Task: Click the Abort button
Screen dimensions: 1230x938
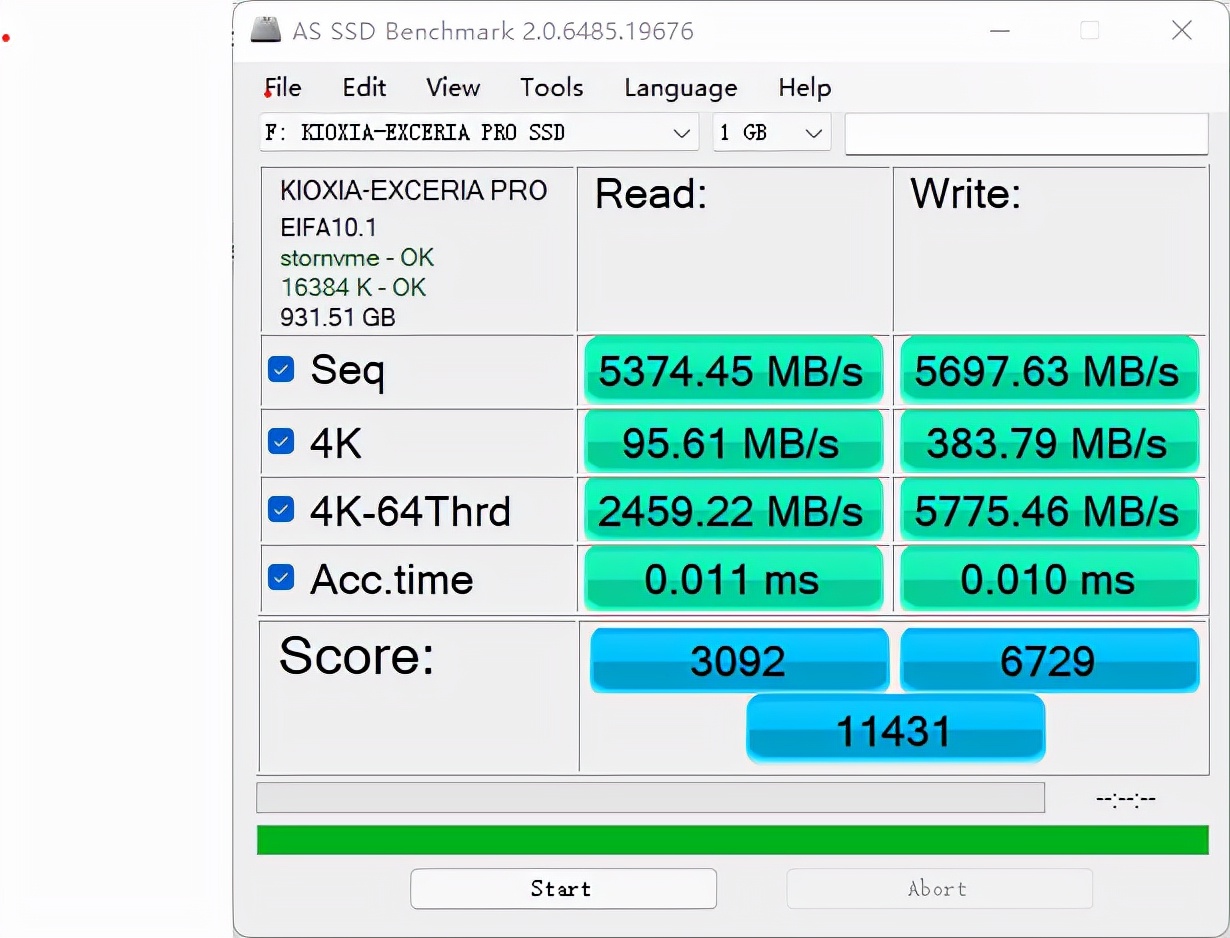Action: click(x=939, y=888)
